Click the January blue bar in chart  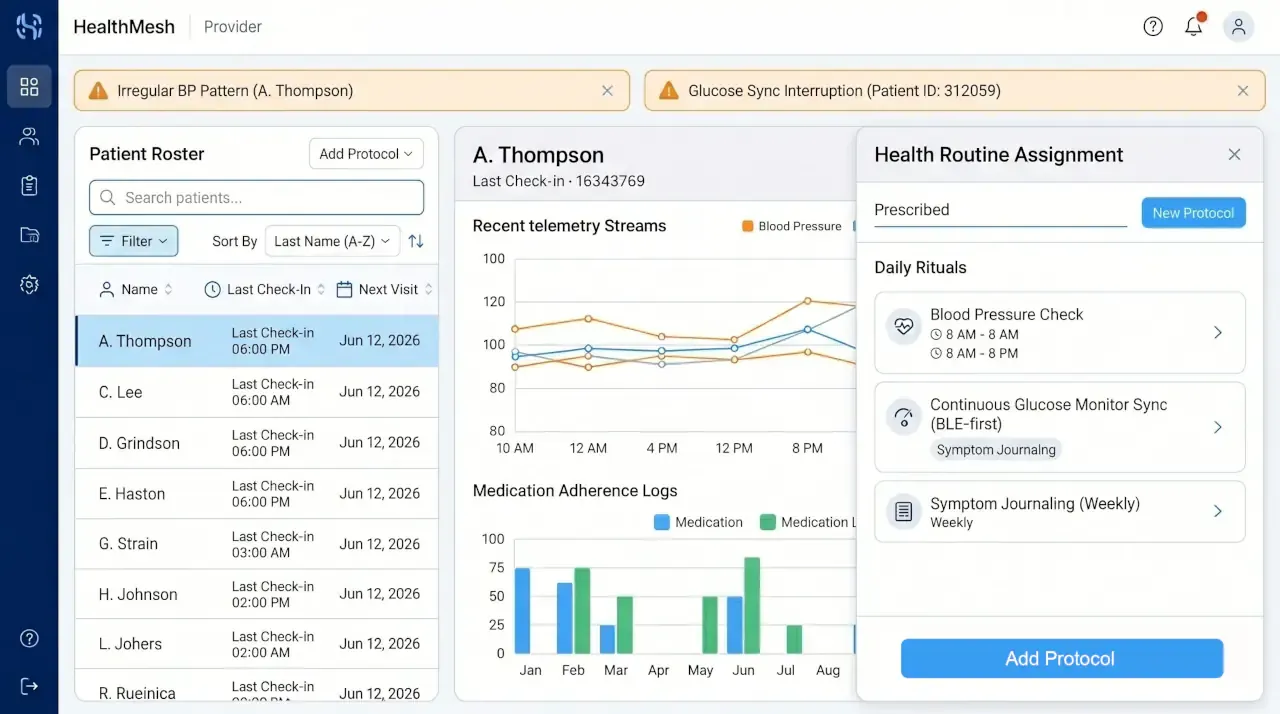click(522, 610)
